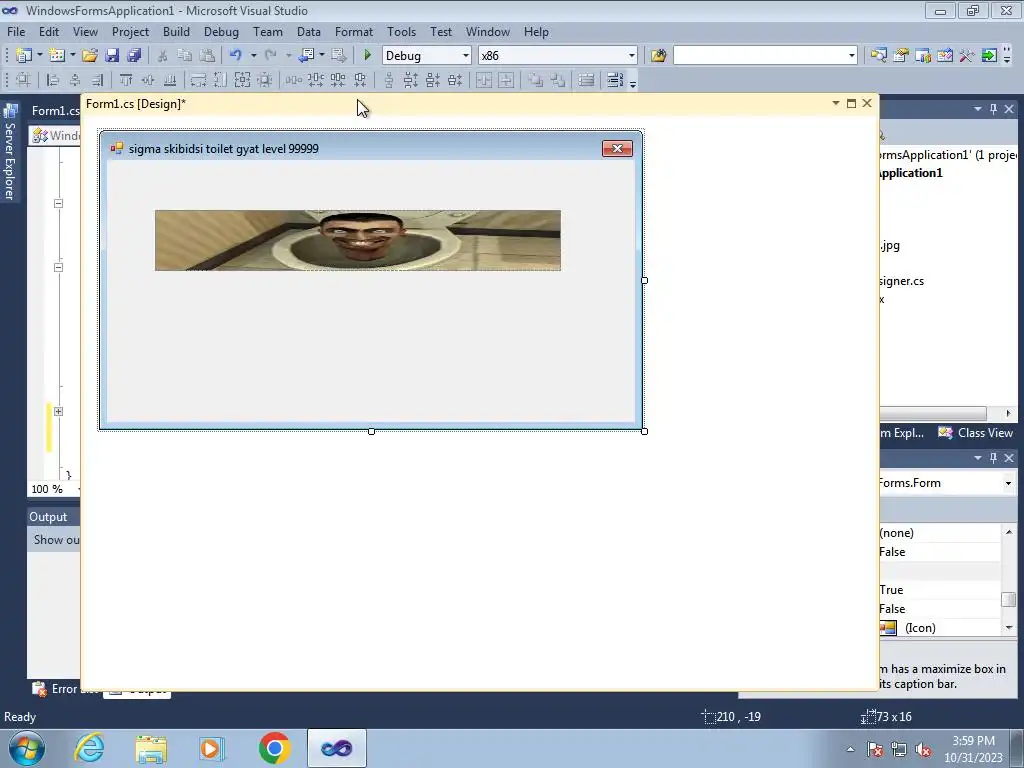Viewport: 1024px width, 768px height.
Task: Open the File menu
Action: [x=16, y=31]
